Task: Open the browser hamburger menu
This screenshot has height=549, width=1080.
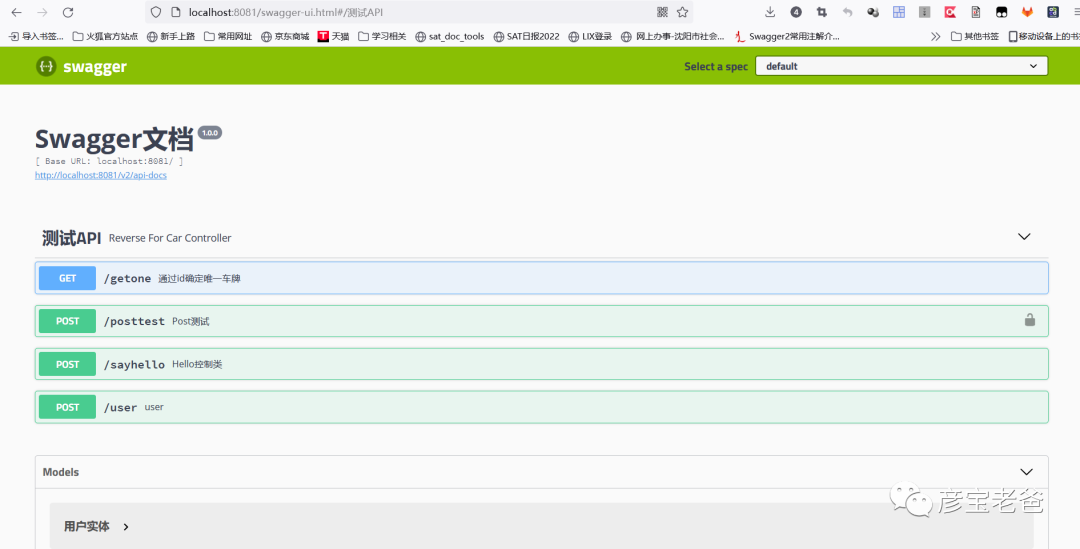Action: coord(1076,12)
